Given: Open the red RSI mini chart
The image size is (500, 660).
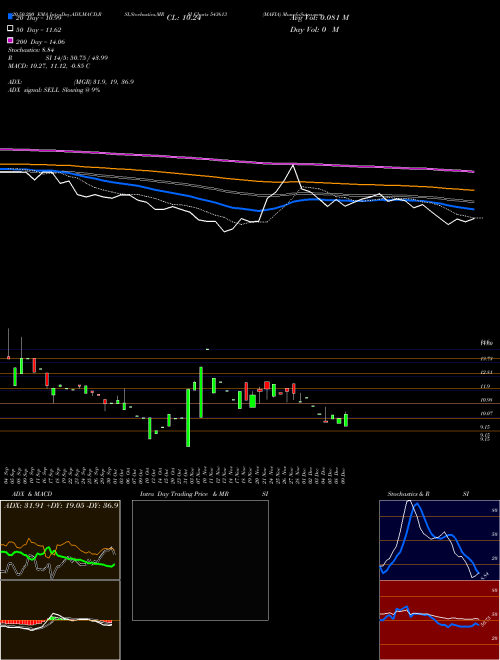Looking at the screenshot, I should [x=439, y=620].
